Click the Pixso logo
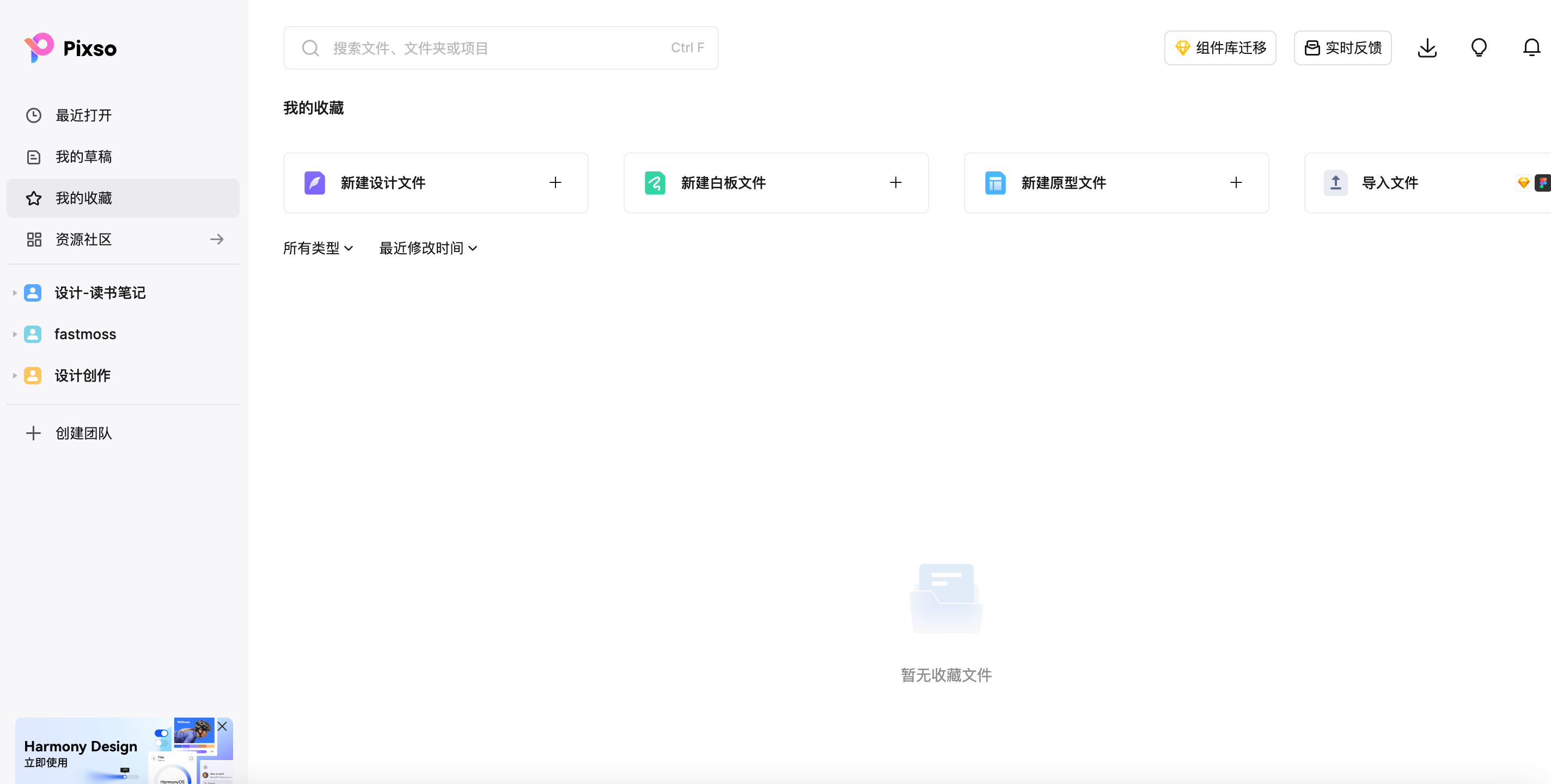Image resolution: width=1551 pixels, height=784 pixels. pos(70,48)
